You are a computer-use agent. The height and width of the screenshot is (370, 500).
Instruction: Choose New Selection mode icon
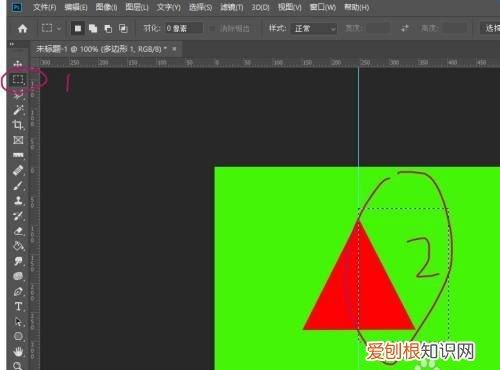(x=78, y=29)
